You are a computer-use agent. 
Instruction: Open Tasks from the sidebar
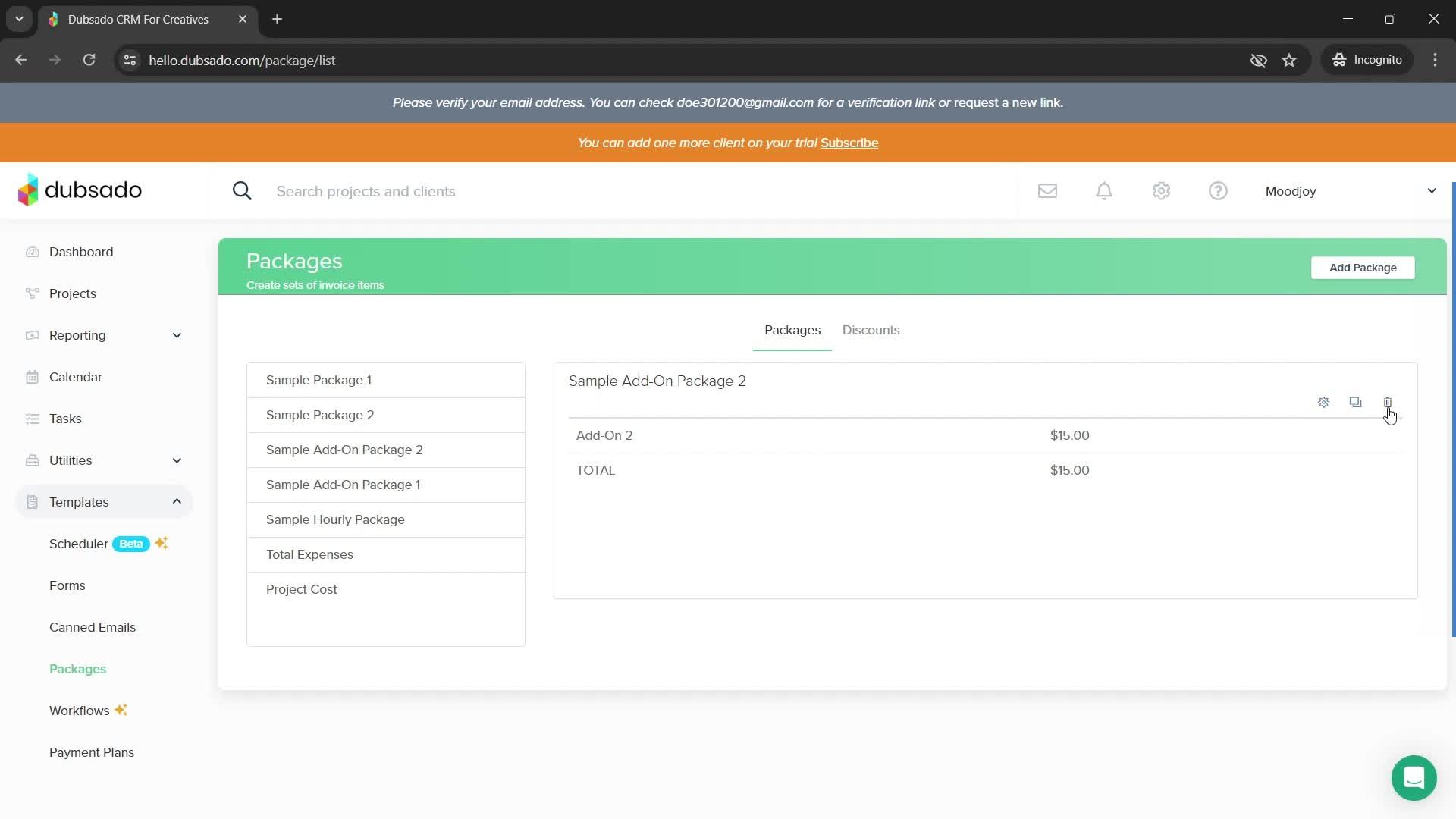coord(65,419)
